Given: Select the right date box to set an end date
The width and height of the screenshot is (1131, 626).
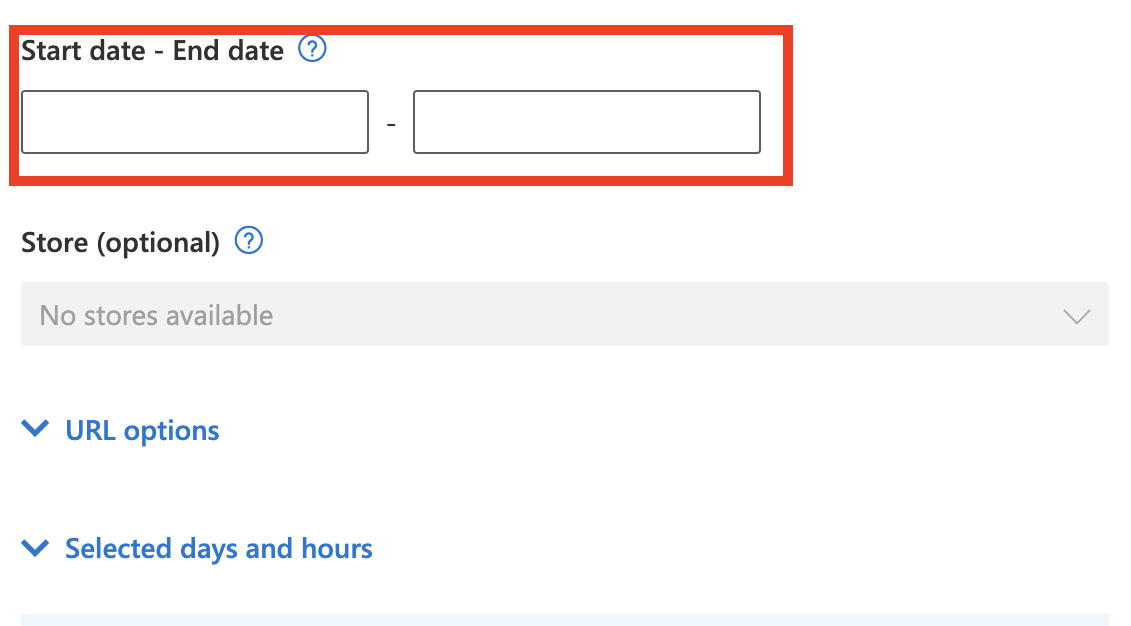Looking at the screenshot, I should point(586,123).
